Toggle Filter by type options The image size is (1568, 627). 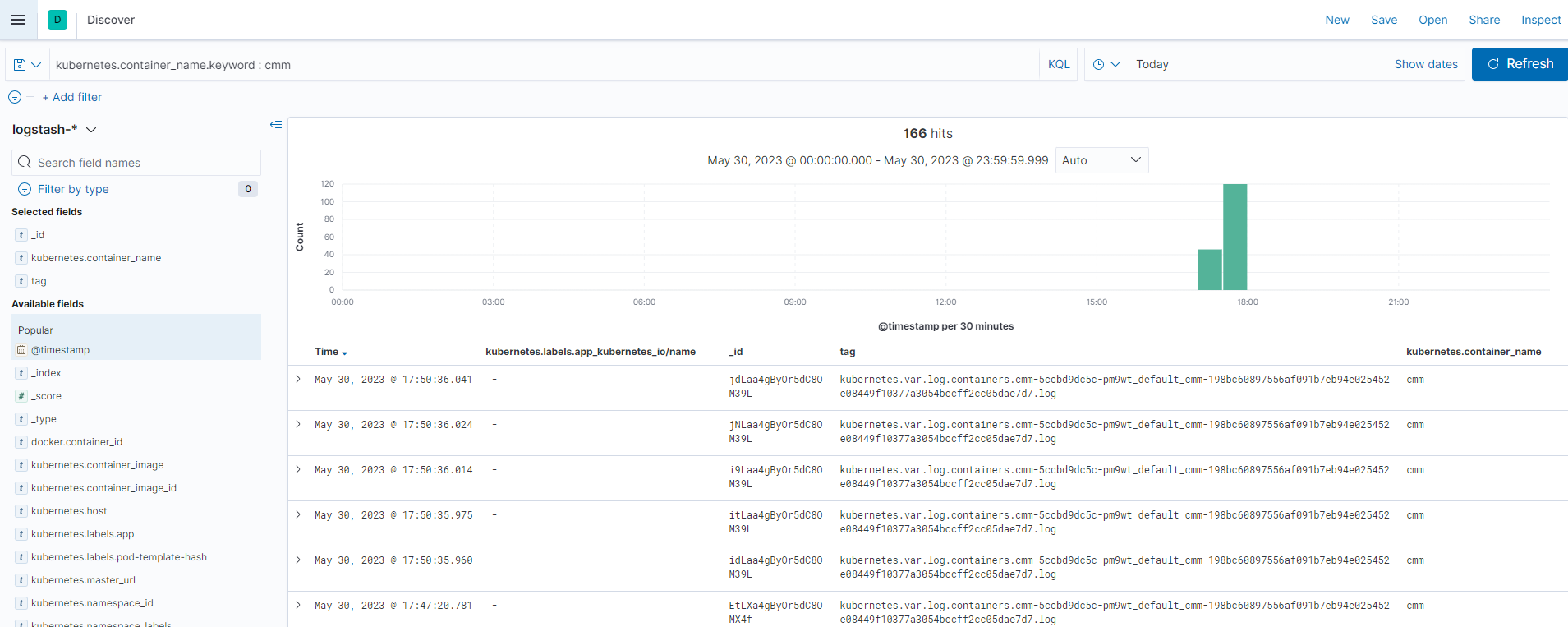73,189
